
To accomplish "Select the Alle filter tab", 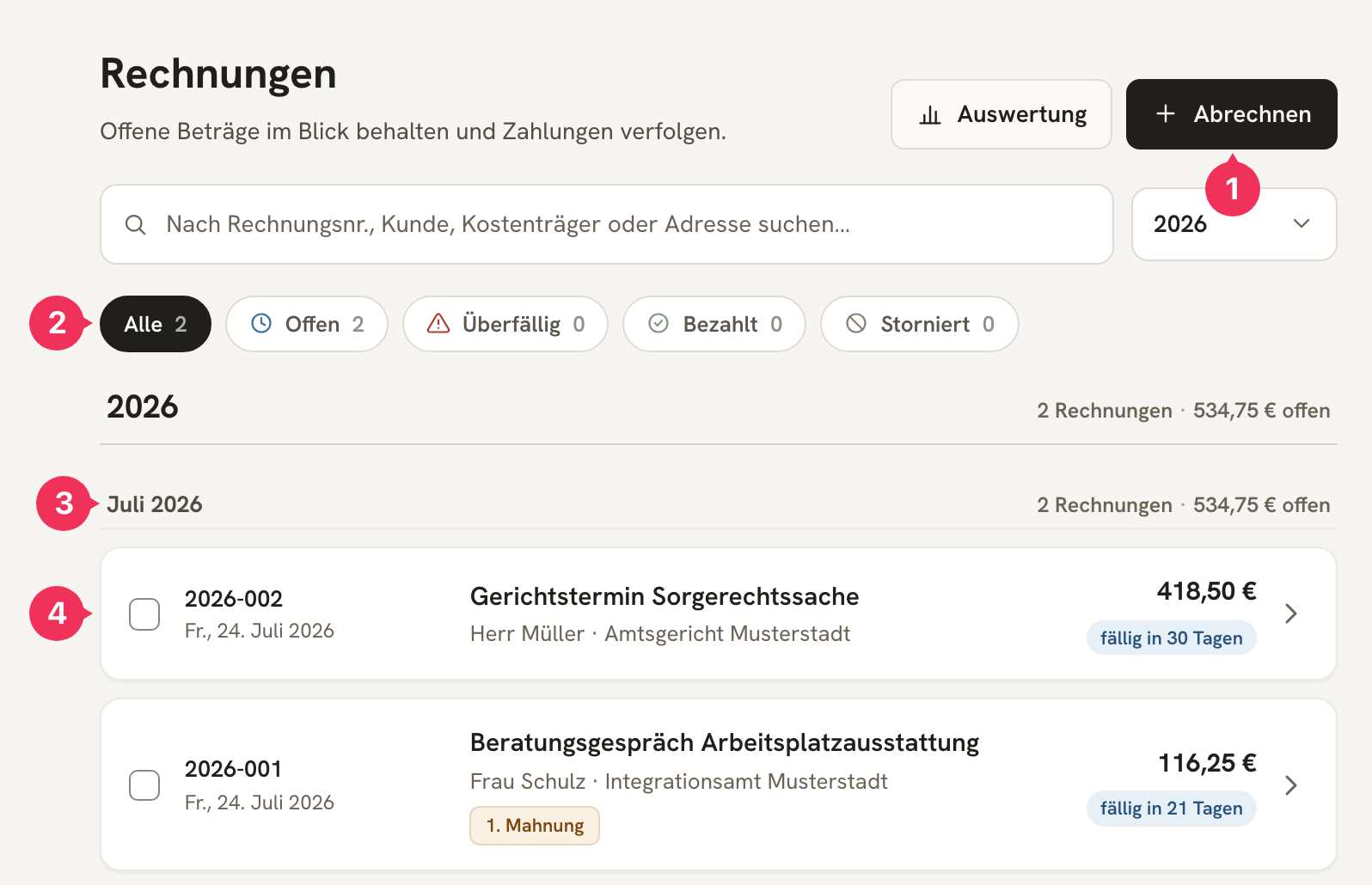I will [156, 324].
